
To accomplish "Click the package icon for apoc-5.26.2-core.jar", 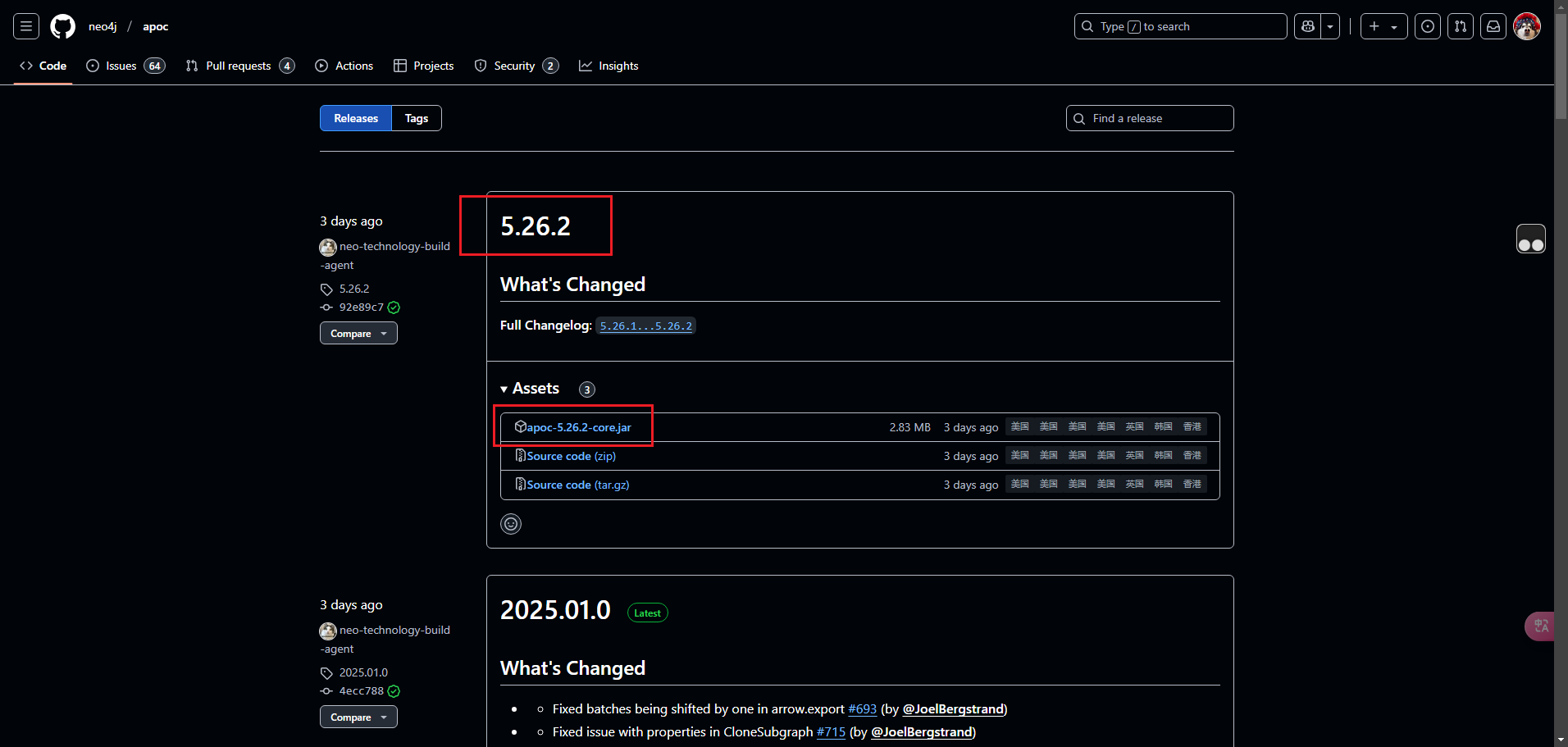I will (x=520, y=426).
